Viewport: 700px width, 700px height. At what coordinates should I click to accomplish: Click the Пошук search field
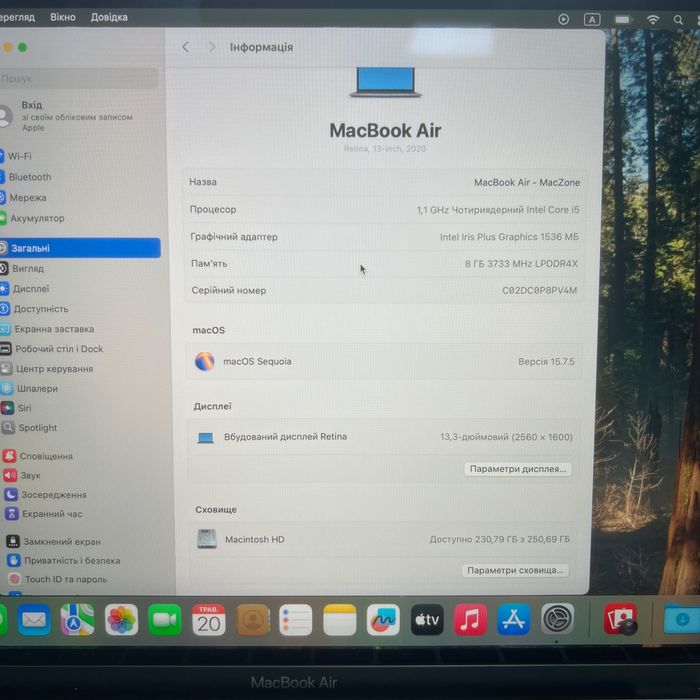point(78,79)
